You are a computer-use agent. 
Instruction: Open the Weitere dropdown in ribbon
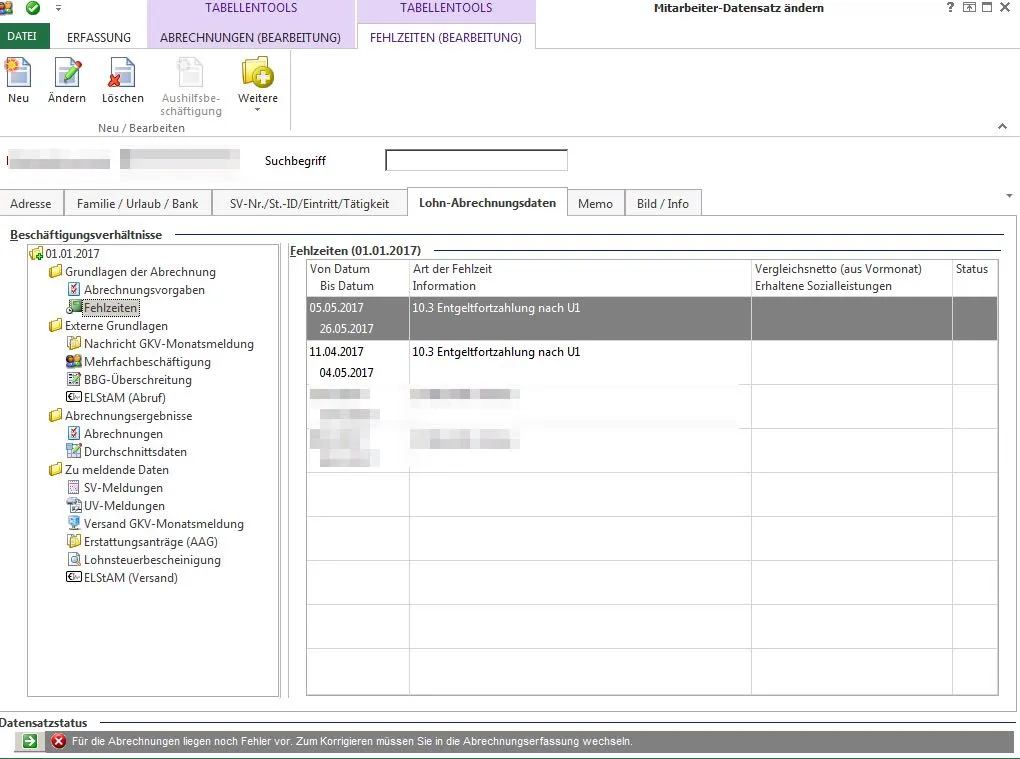click(257, 84)
